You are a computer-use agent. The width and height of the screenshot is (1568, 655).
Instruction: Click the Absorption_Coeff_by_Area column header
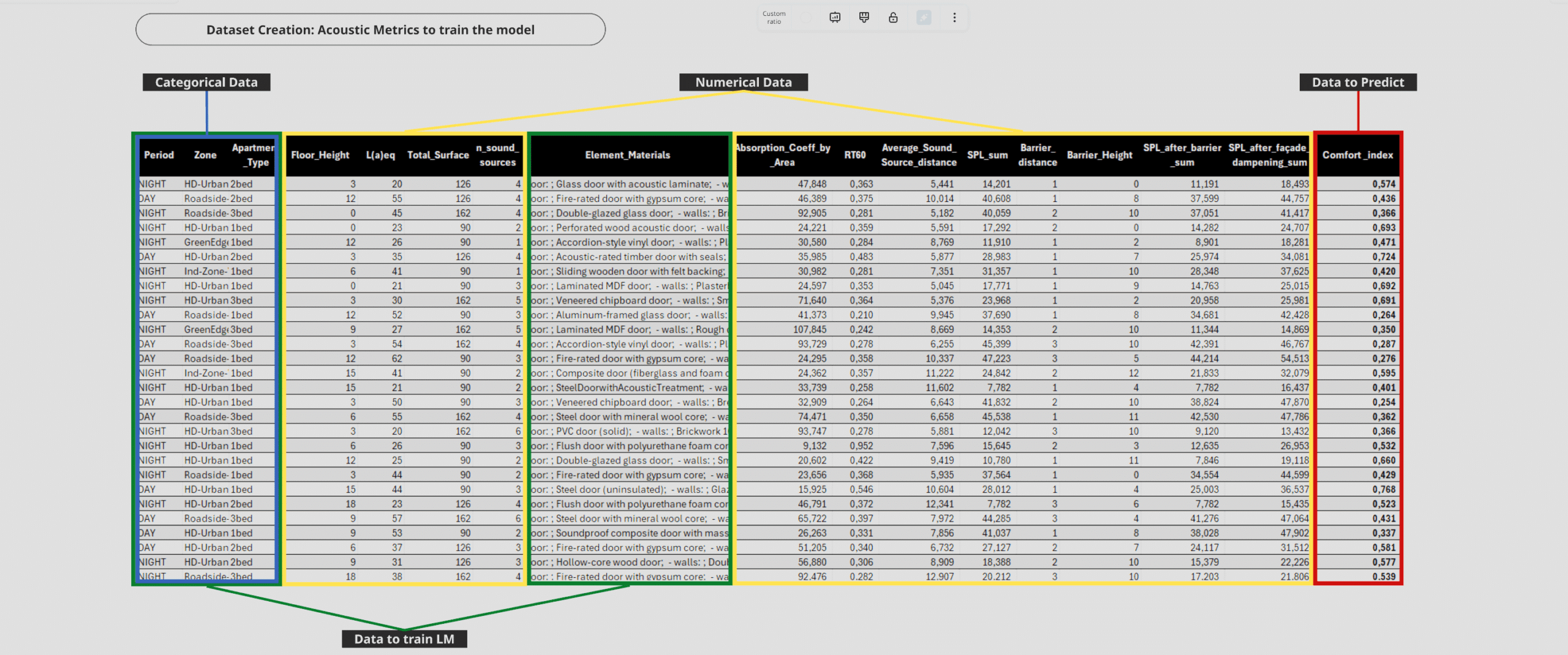coord(783,155)
